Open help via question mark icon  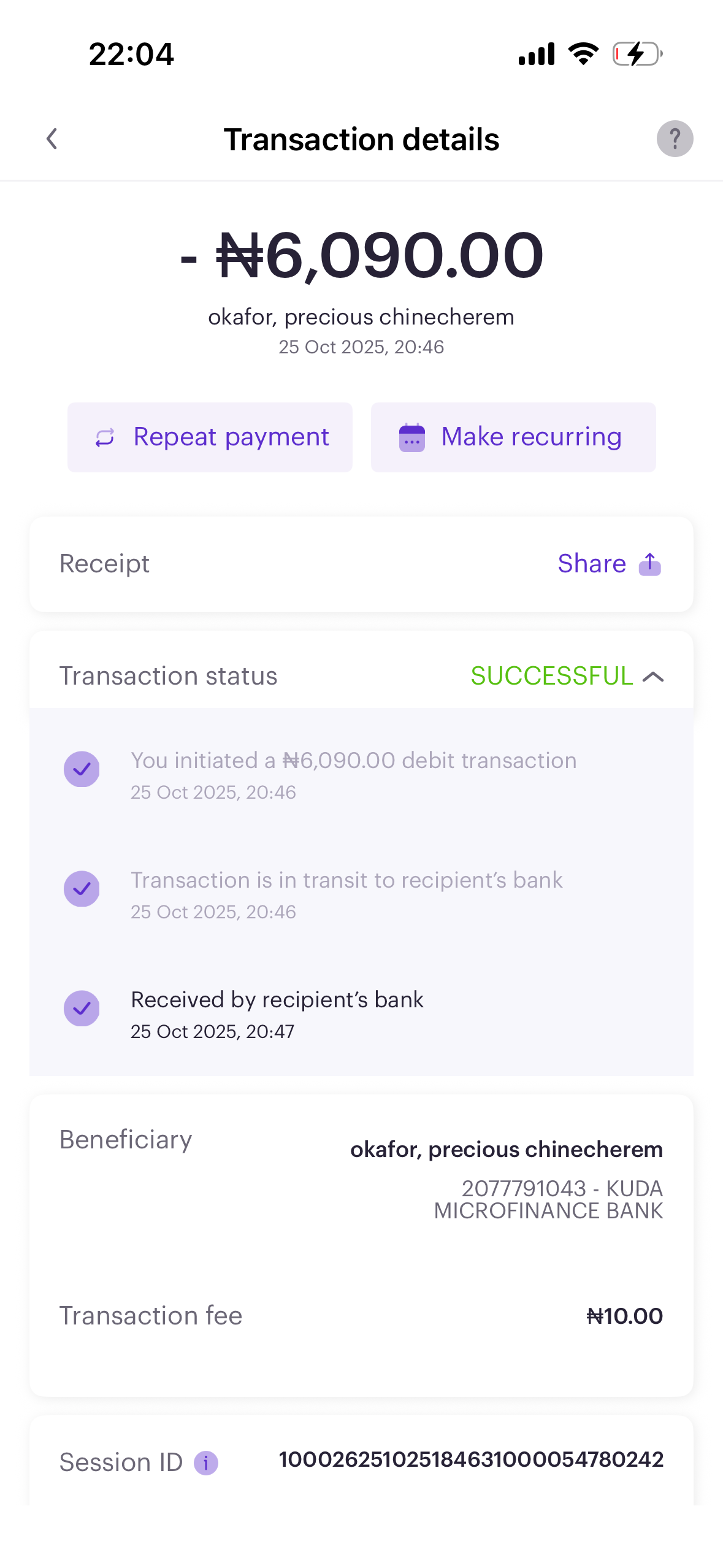coord(675,139)
